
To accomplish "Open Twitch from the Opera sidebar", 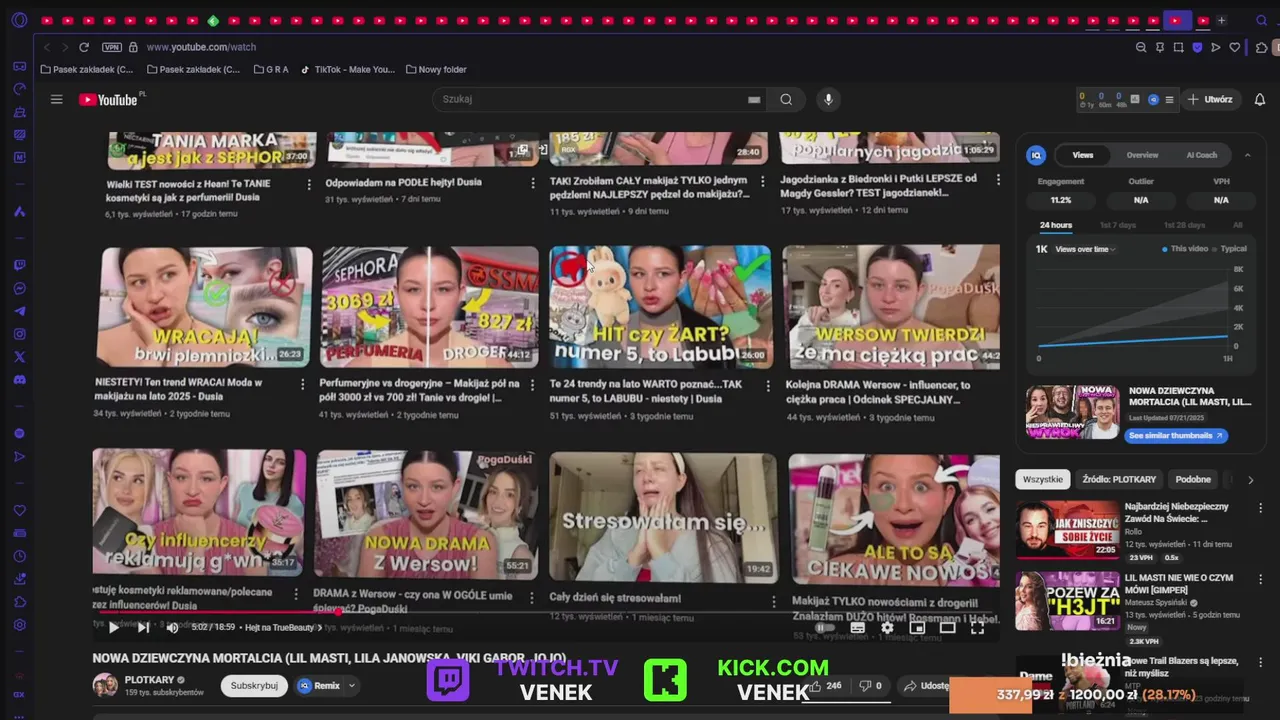I will (x=19, y=265).
